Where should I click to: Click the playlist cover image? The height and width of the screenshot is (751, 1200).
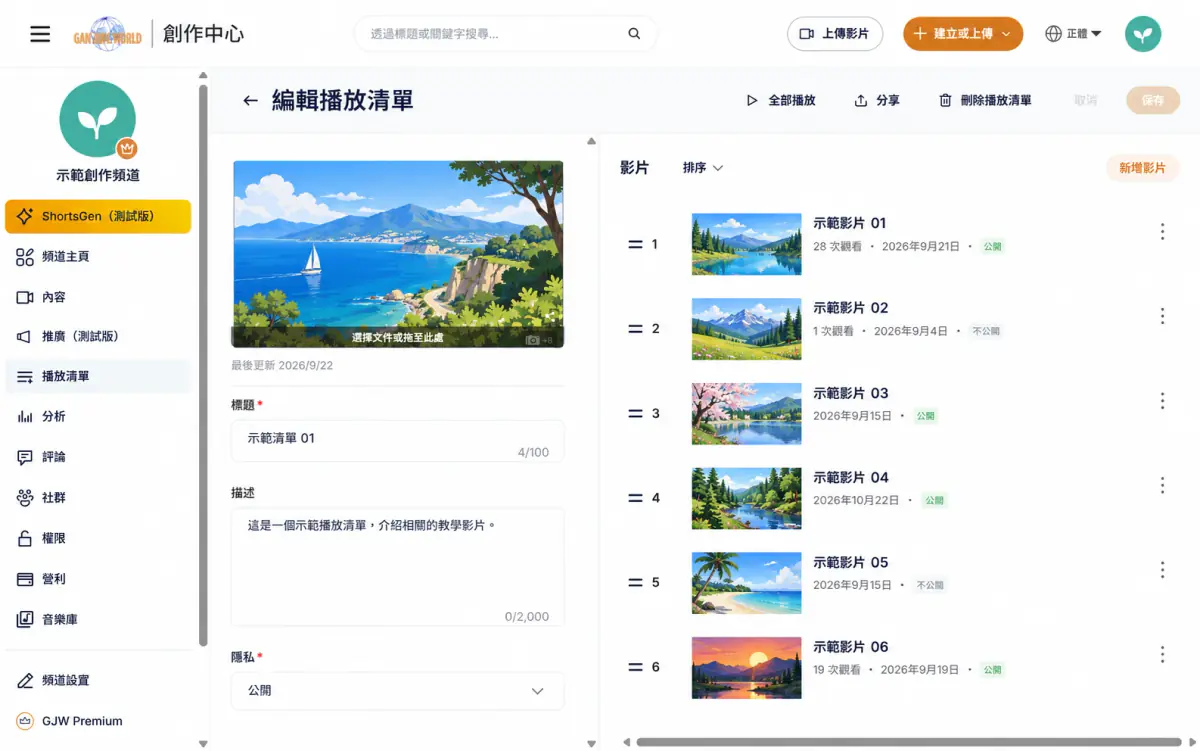398,254
